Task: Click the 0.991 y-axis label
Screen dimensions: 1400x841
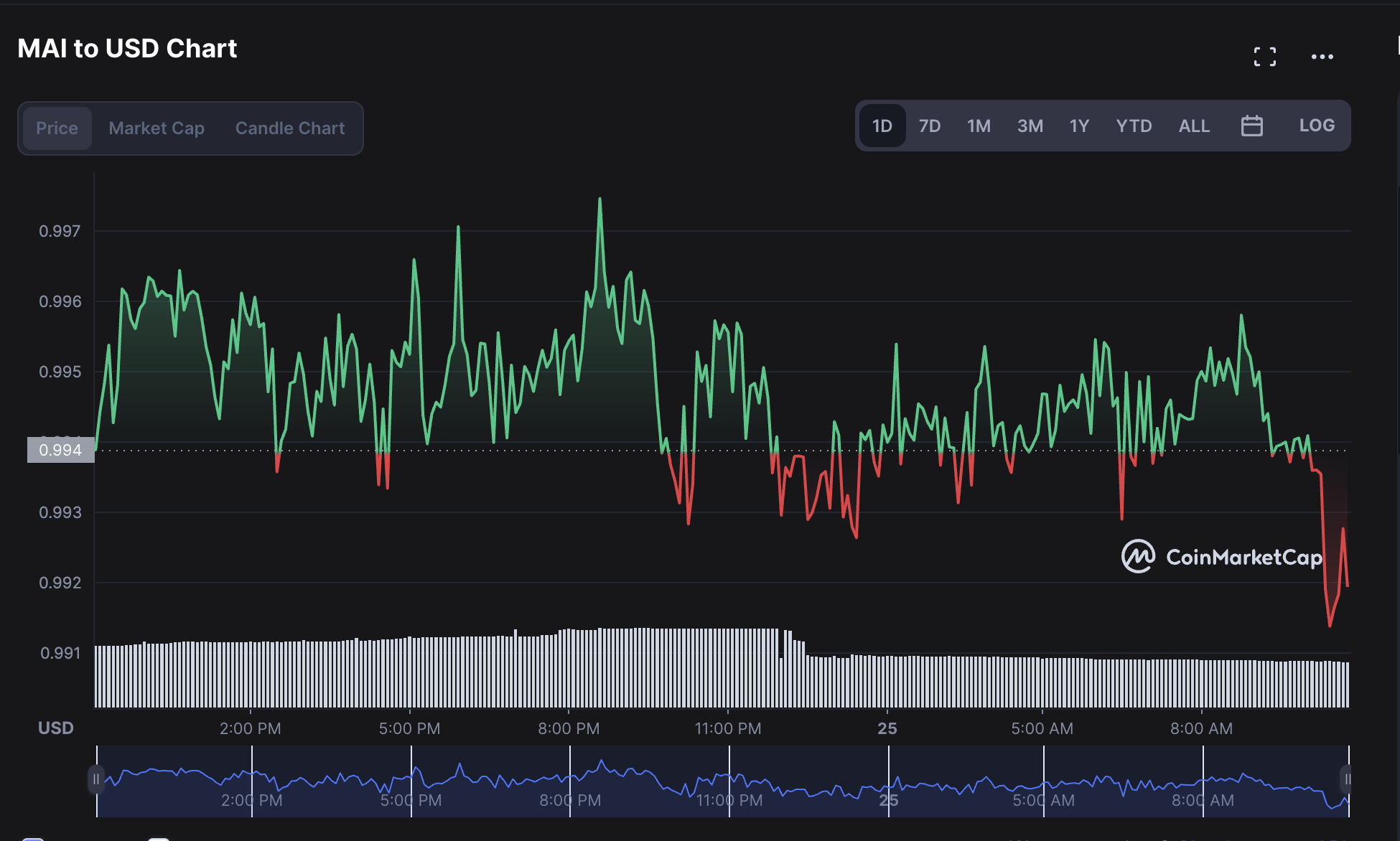Action: point(60,653)
